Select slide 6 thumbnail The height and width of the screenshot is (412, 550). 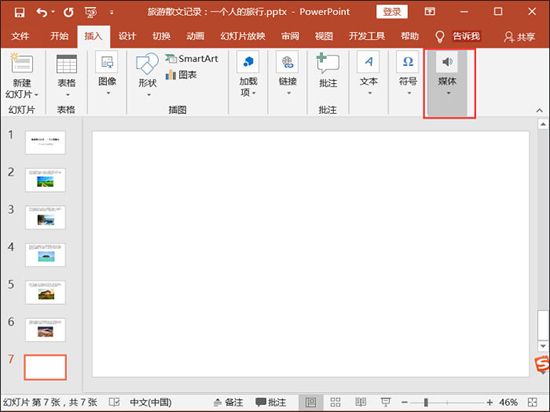(45, 330)
